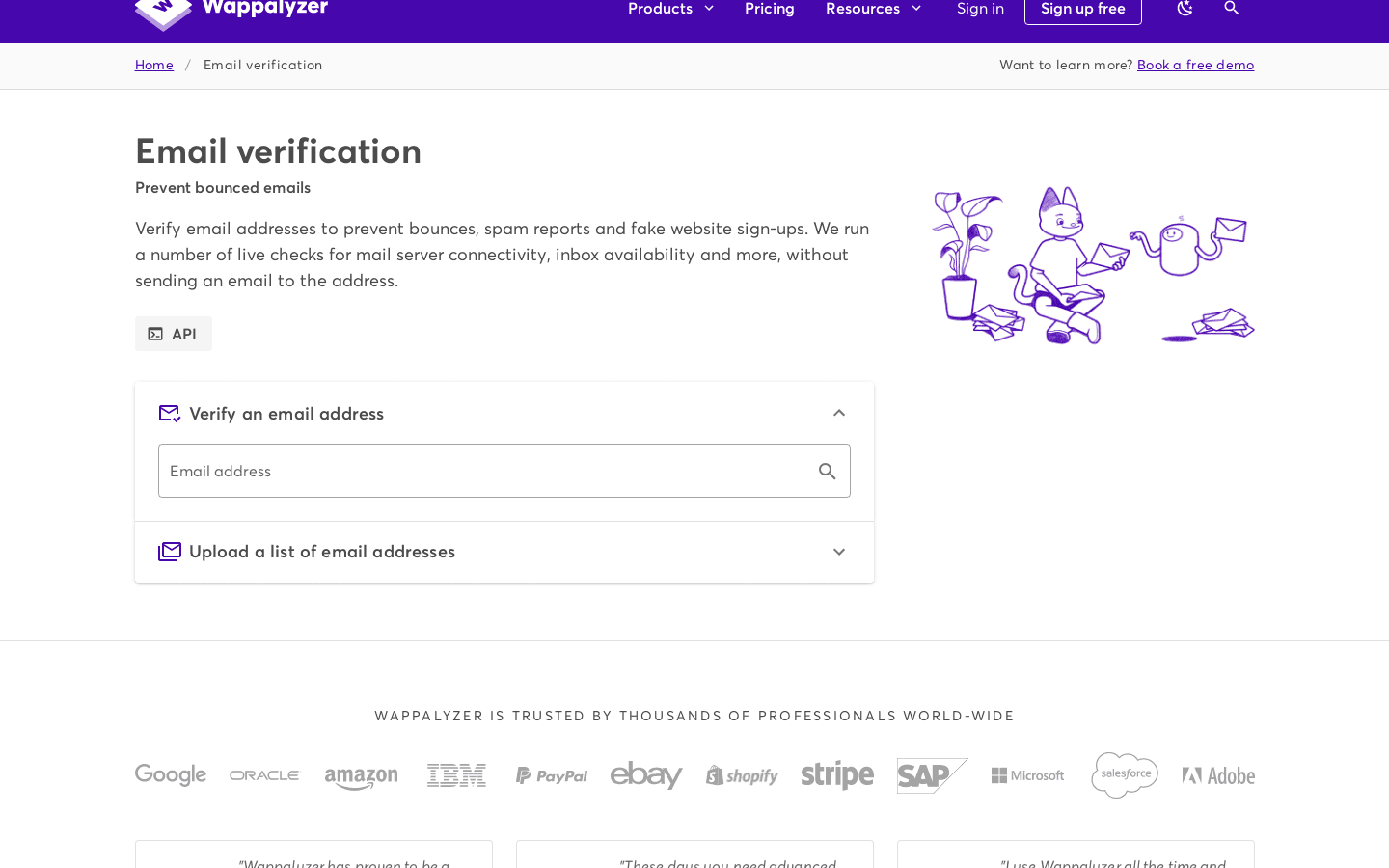Open the Products dropdown menu
This screenshot has height=868, width=1389.
click(670, 8)
